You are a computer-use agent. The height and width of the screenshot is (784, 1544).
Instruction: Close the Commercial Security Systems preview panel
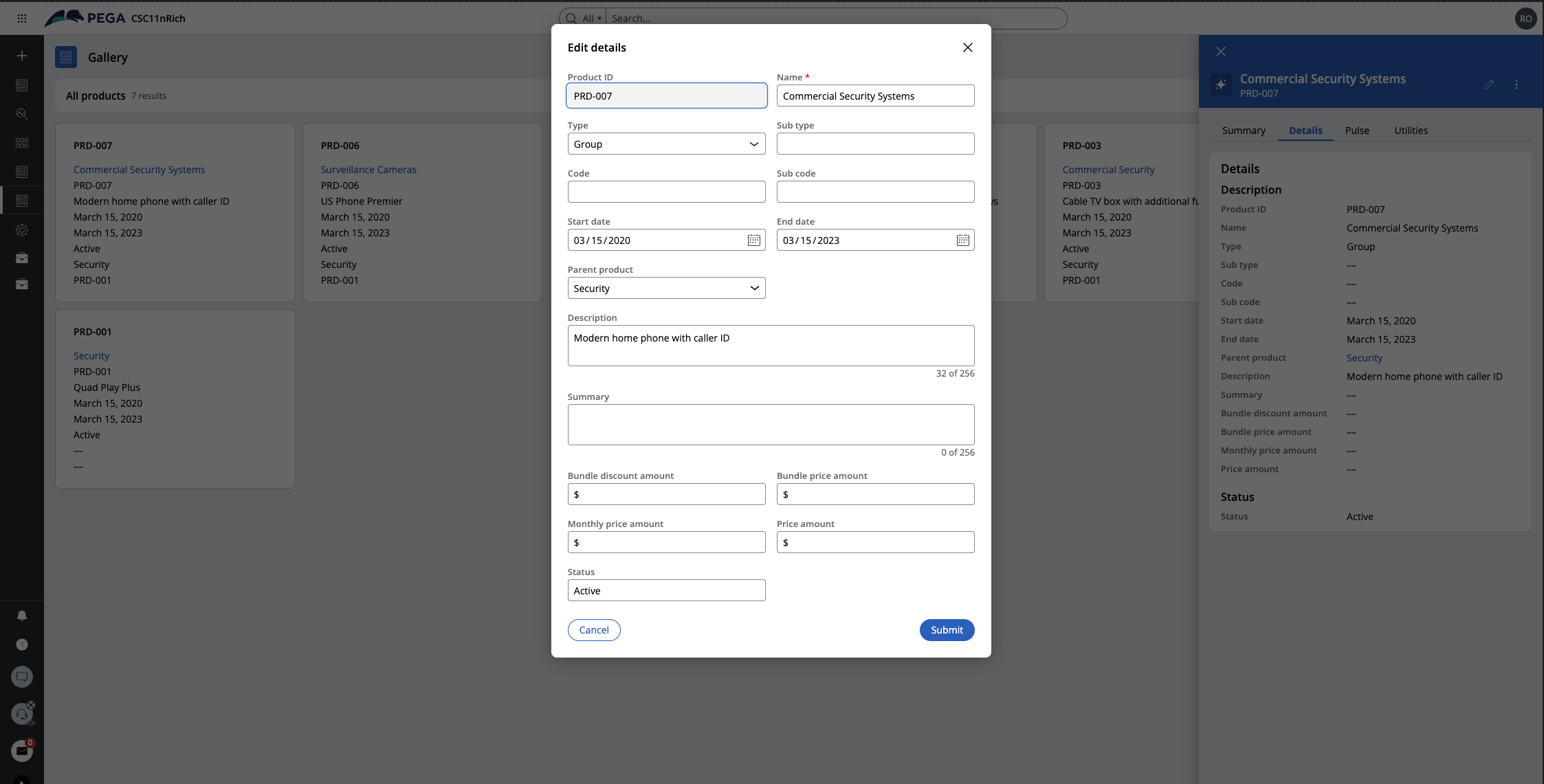click(x=1221, y=52)
